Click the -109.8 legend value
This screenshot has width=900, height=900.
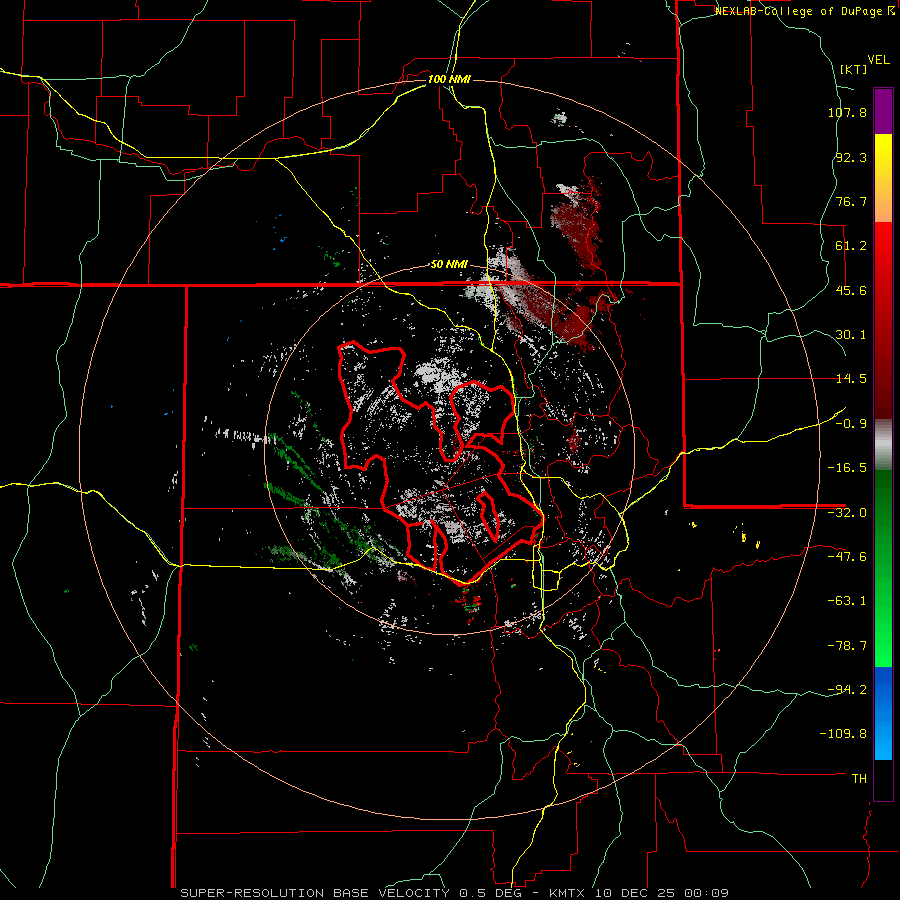844,734
